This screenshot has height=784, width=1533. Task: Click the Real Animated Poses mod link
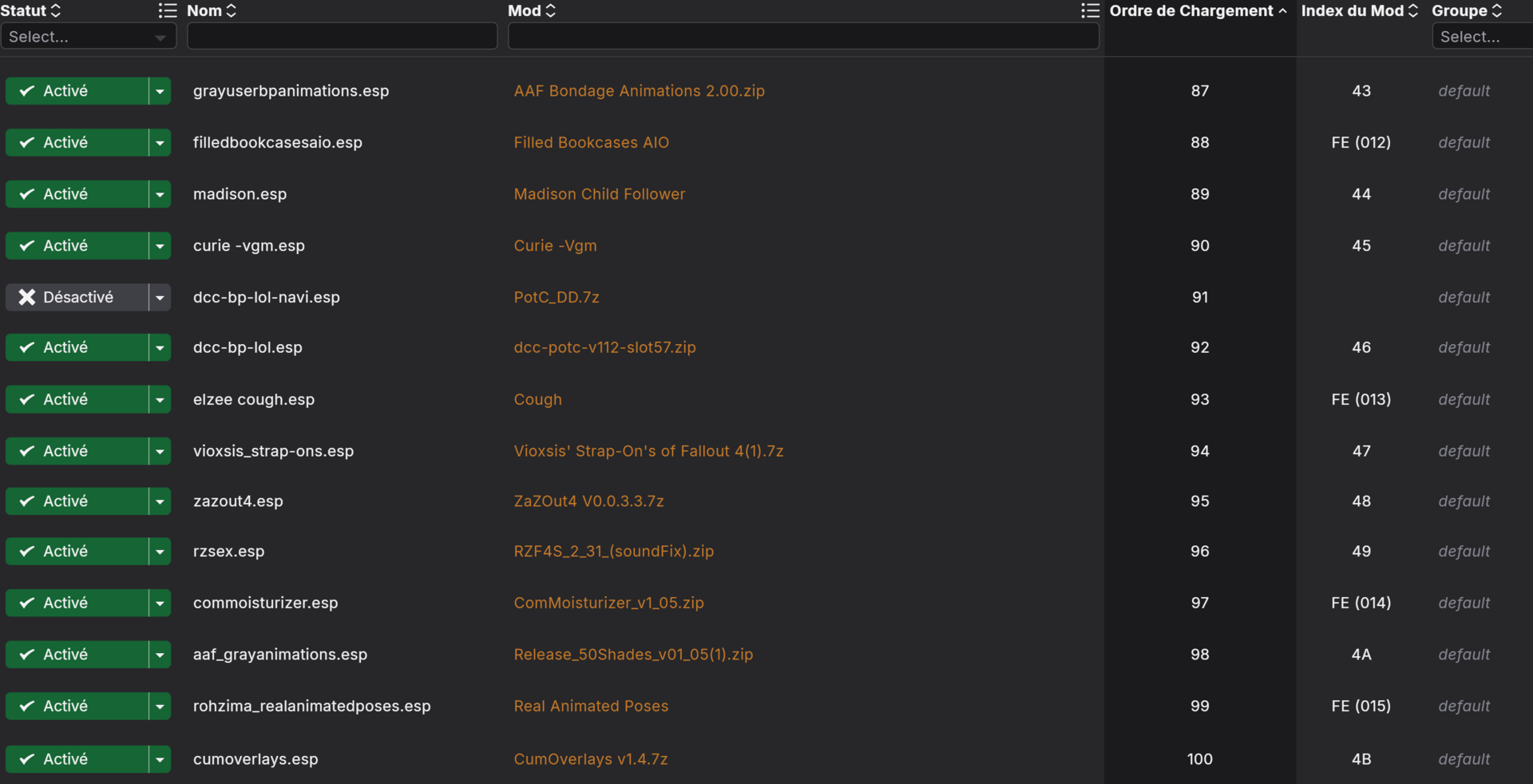(x=591, y=706)
